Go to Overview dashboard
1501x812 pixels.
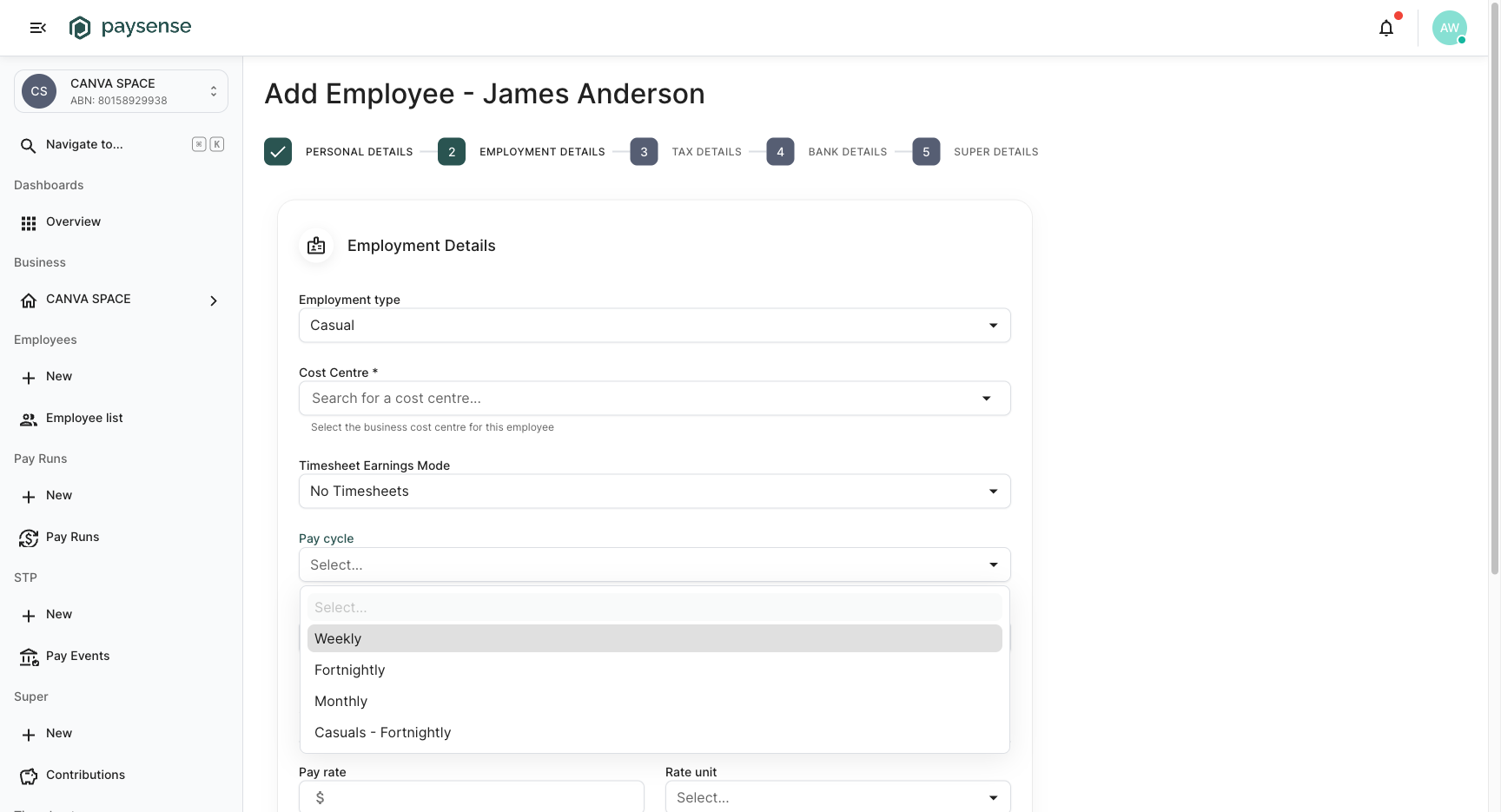point(73,221)
